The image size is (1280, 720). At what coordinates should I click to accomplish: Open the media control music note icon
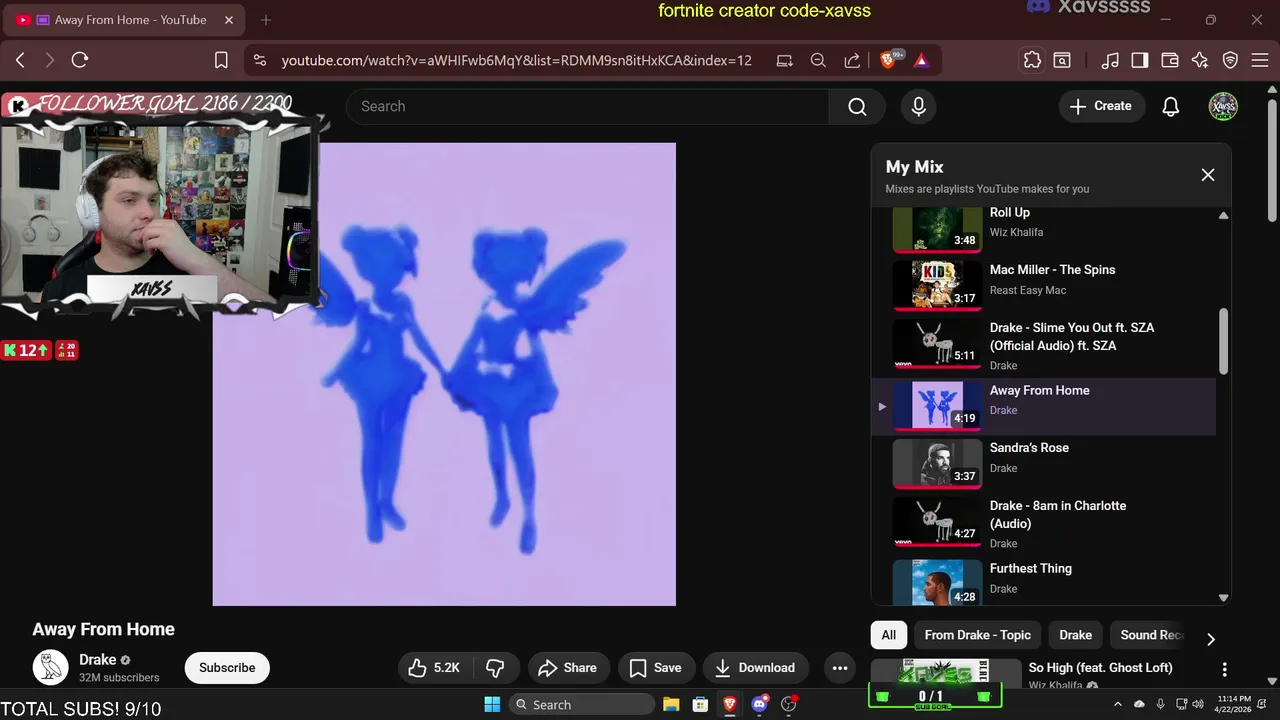[x=1110, y=60]
